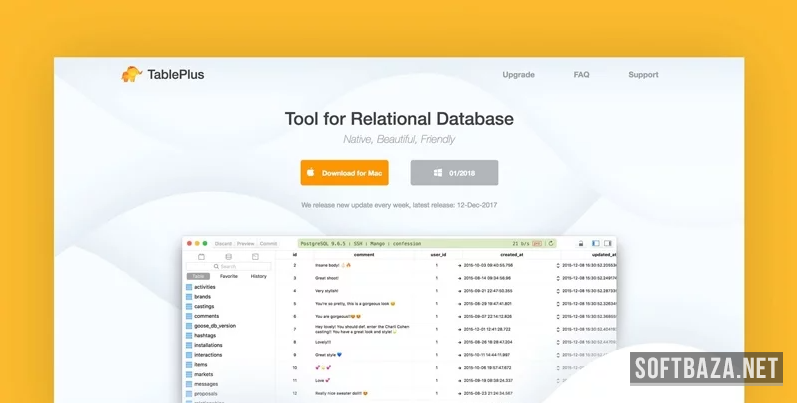Screen dimensions: 797x403
Task: Open the Upgrade page from navigation
Action: pos(518,75)
